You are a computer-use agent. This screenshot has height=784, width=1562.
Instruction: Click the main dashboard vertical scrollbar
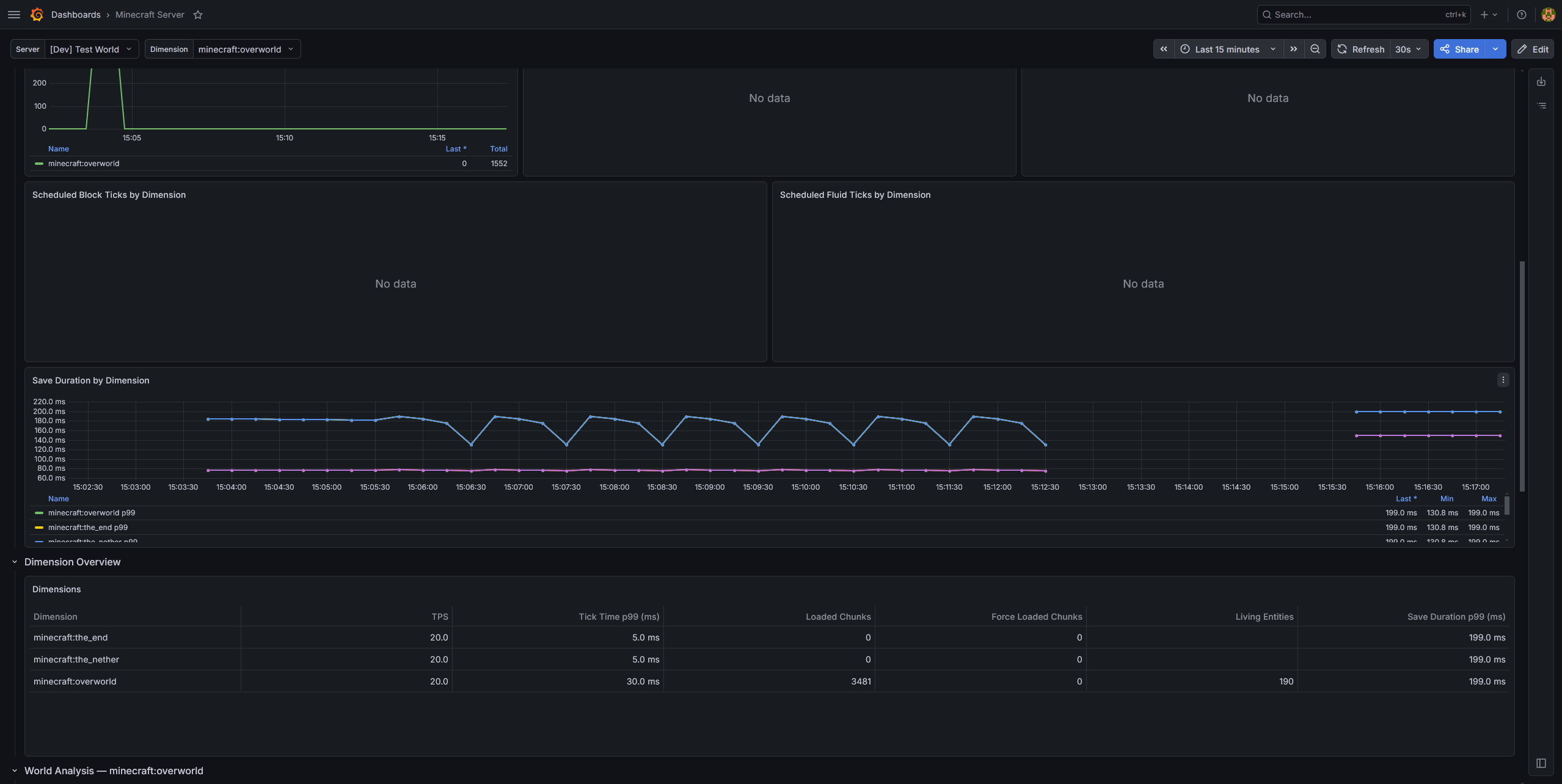click(x=1522, y=376)
